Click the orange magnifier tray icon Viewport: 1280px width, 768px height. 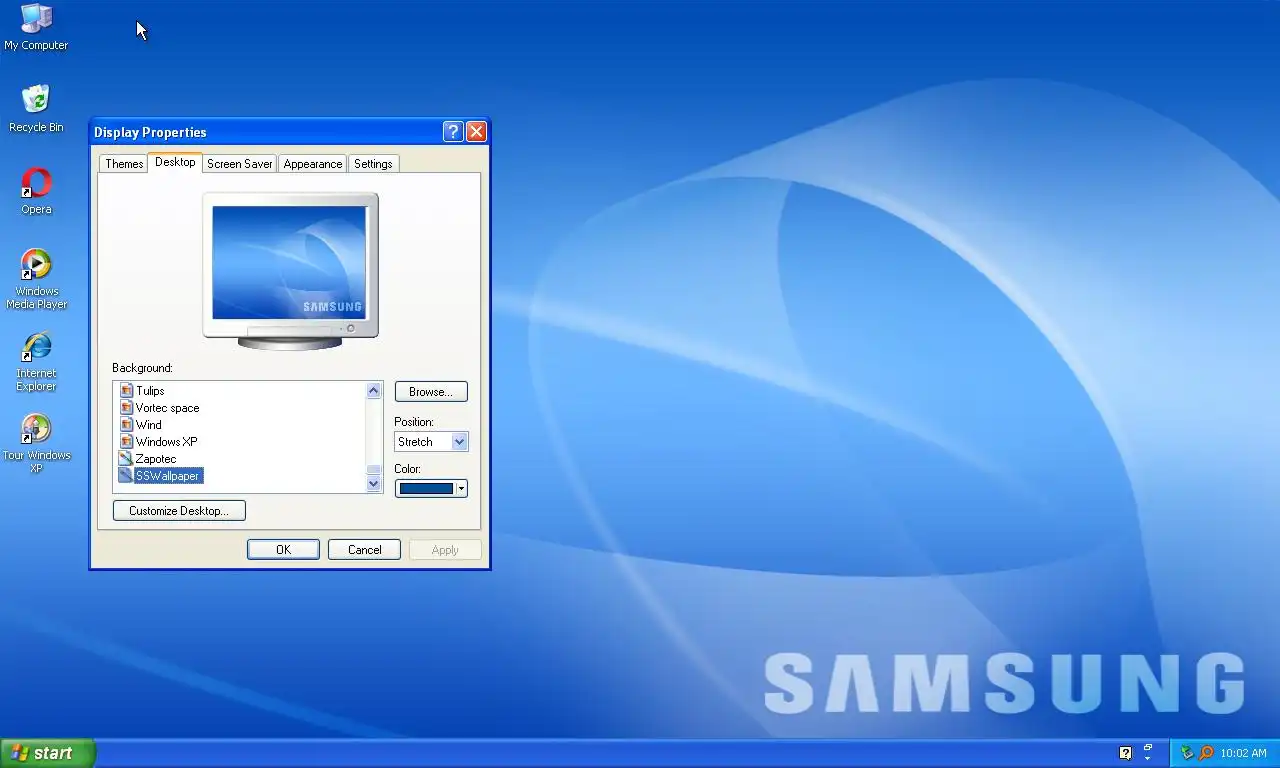[1206, 753]
